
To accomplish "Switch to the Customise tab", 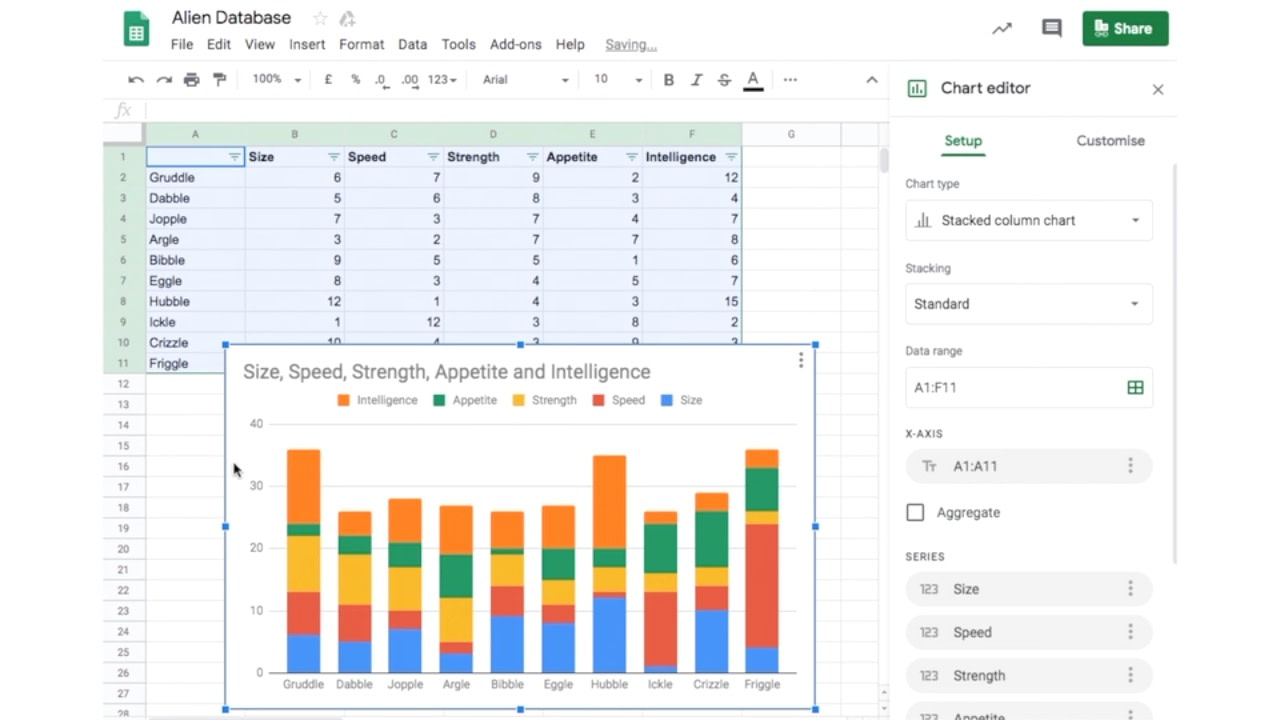I will click(x=1110, y=141).
